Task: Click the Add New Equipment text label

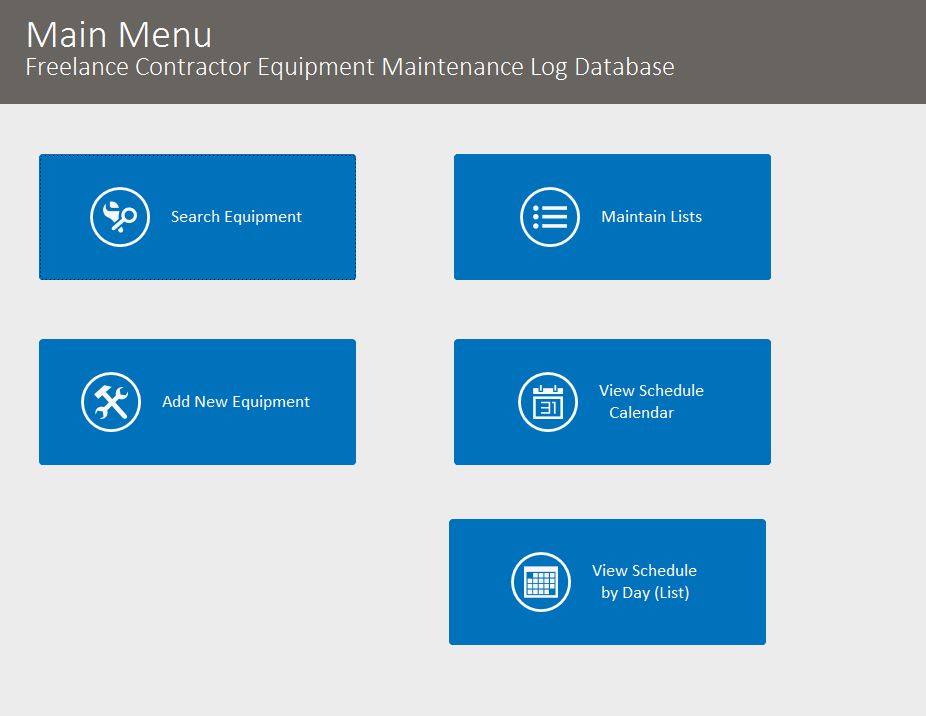Action: pos(236,401)
